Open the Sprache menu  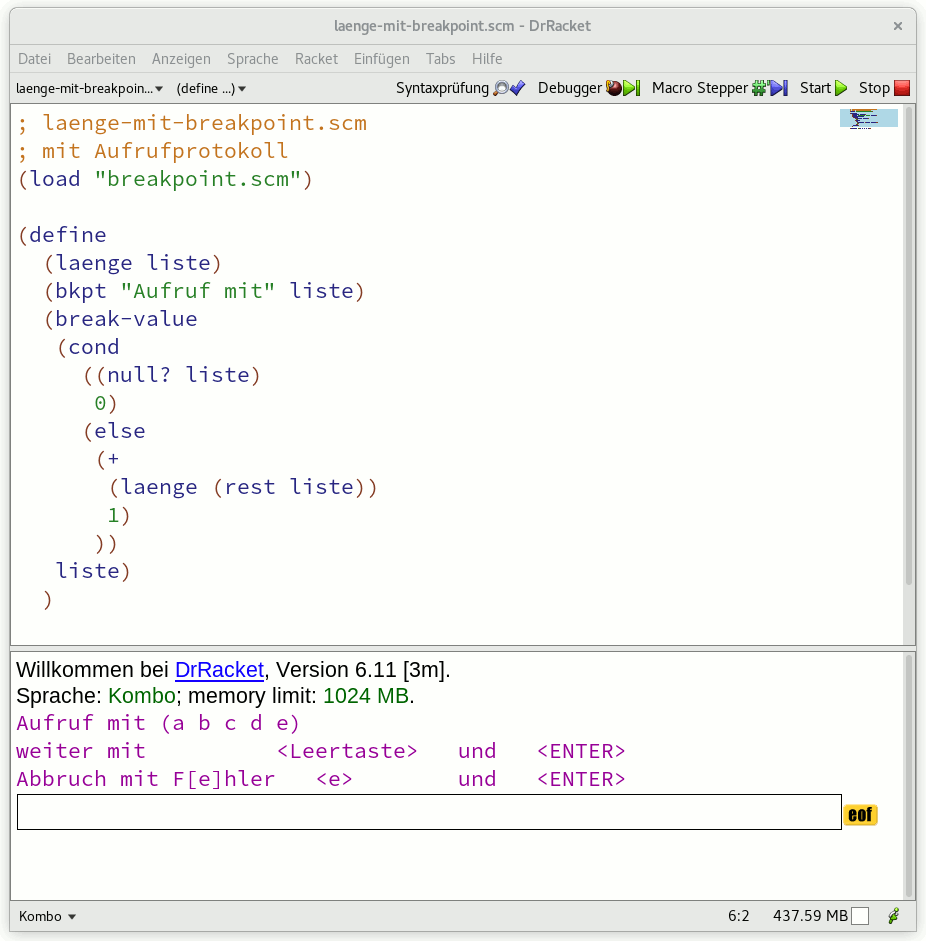252,59
